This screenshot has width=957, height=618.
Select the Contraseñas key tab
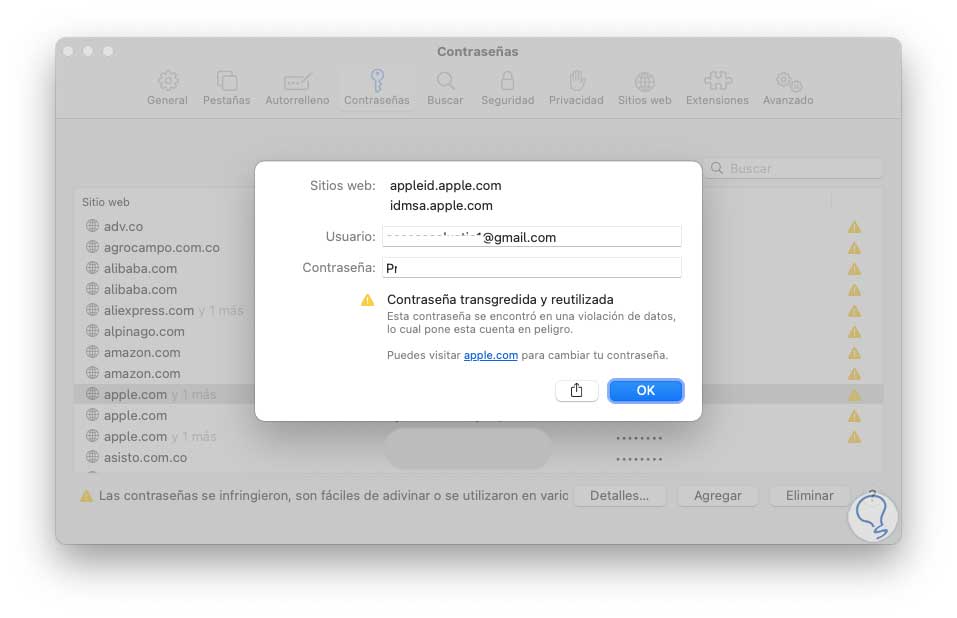pyautogui.click(x=377, y=88)
